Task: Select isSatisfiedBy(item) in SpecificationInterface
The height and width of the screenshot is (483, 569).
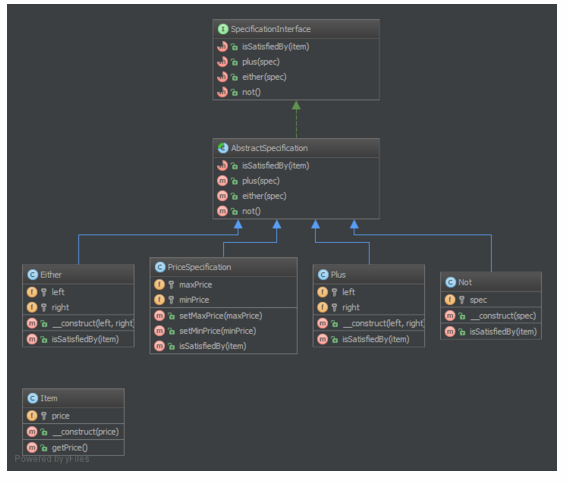Action: (276, 46)
